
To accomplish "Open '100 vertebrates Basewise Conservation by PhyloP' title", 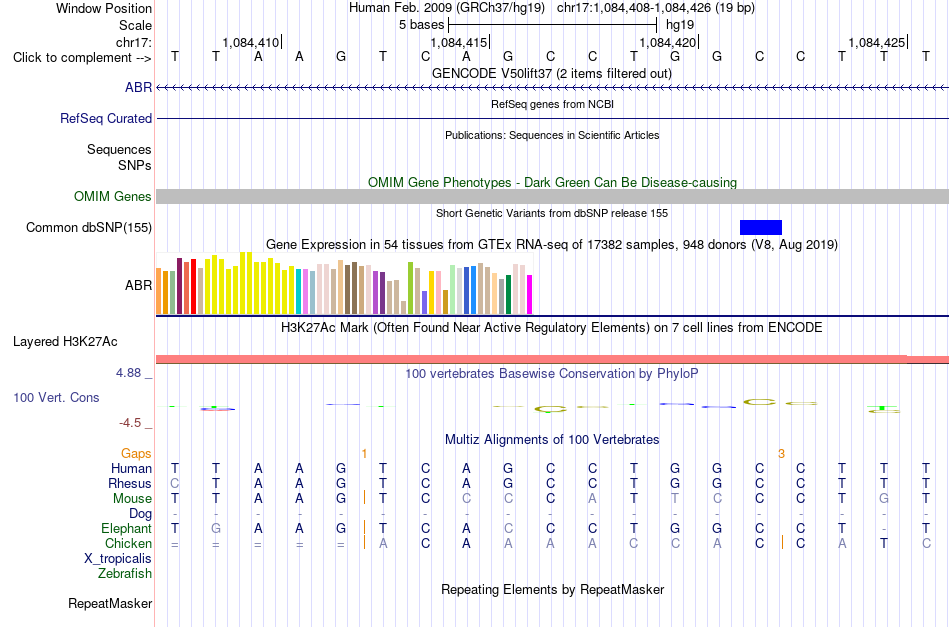I will [x=552, y=374].
